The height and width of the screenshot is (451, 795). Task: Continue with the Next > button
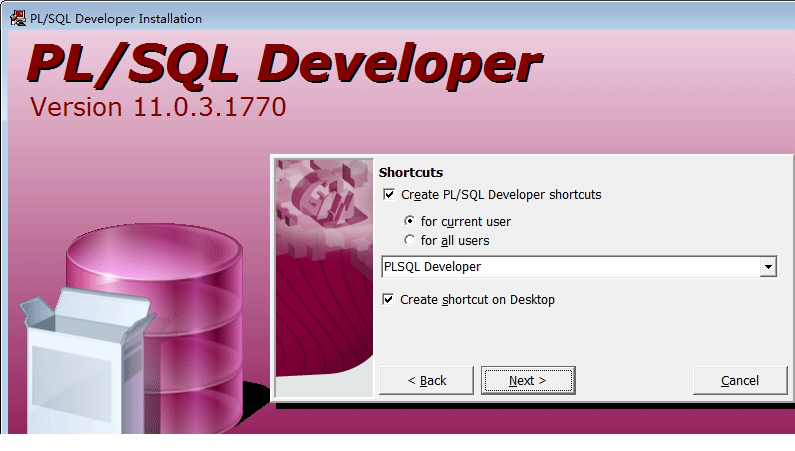[528, 381]
